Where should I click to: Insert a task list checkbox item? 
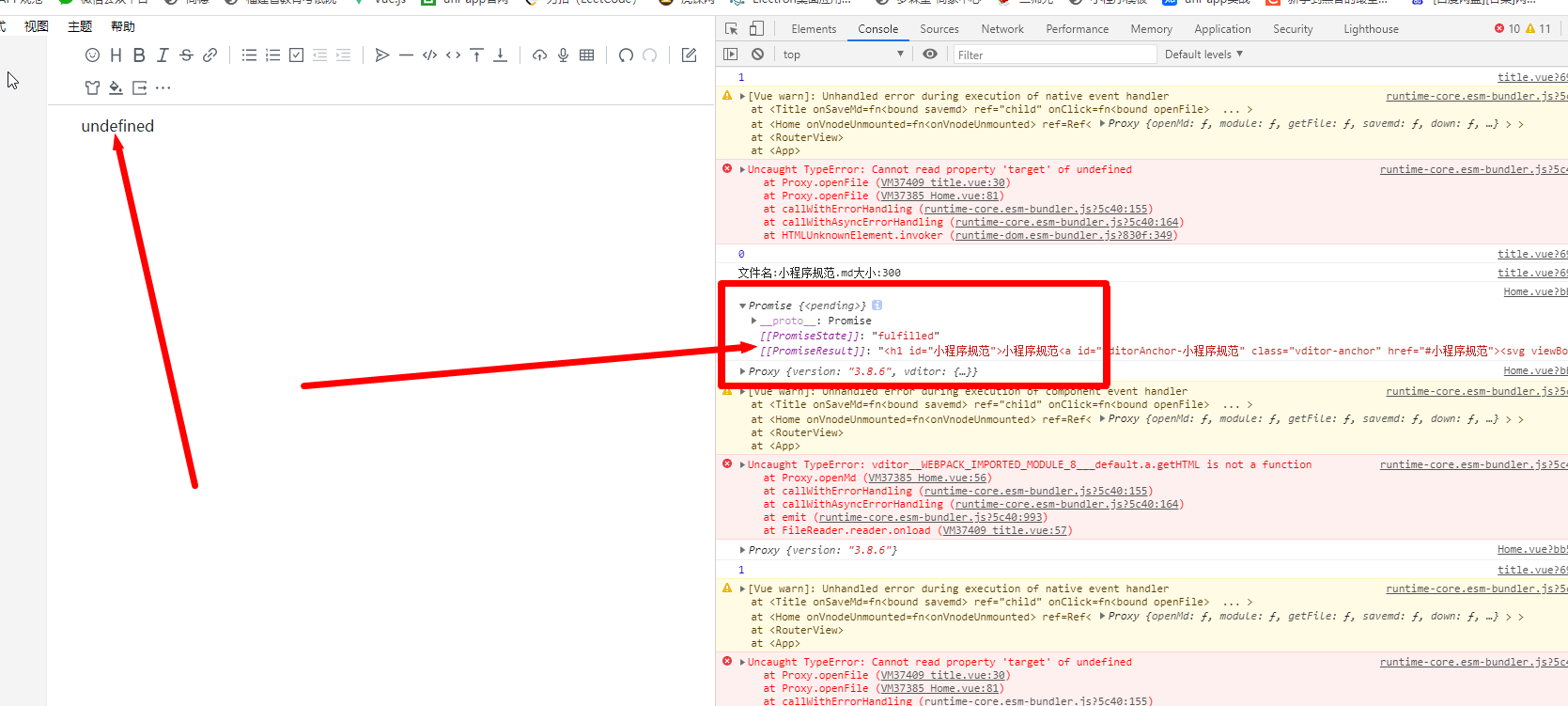click(x=296, y=55)
